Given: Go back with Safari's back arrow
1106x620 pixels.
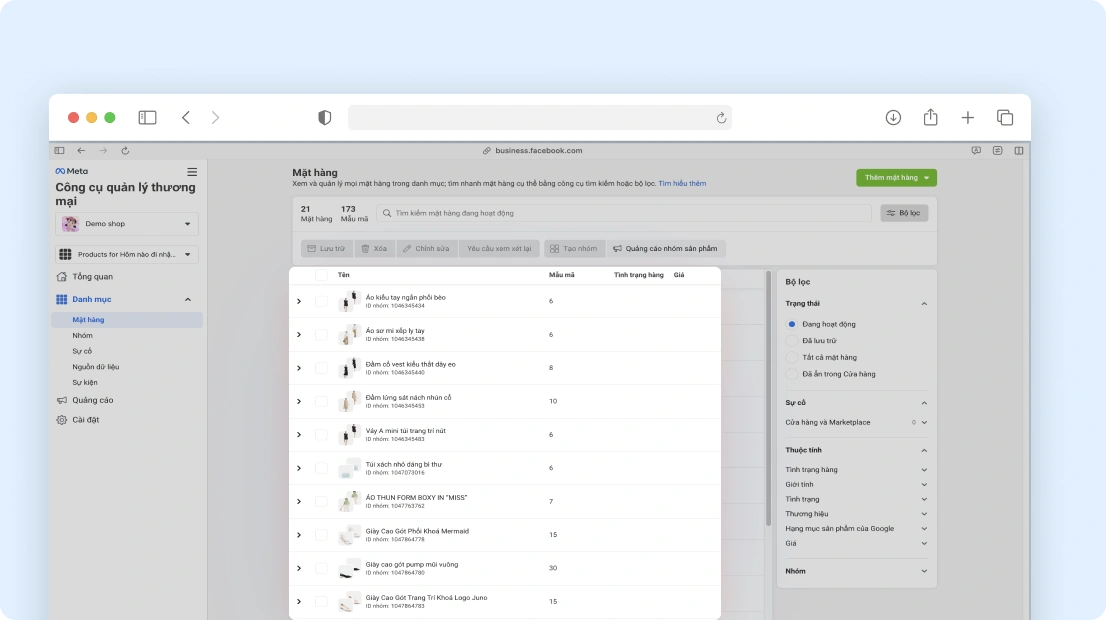Looking at the screenshot, I should [x=186, y=118].
